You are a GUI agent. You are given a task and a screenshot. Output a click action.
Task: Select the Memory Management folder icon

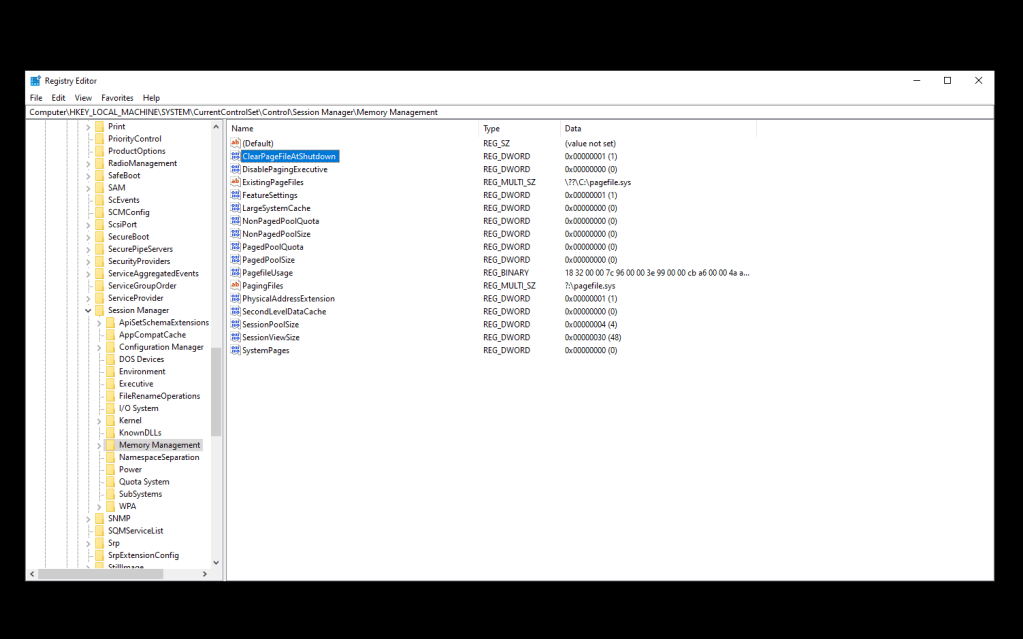(x=110, y=445)
